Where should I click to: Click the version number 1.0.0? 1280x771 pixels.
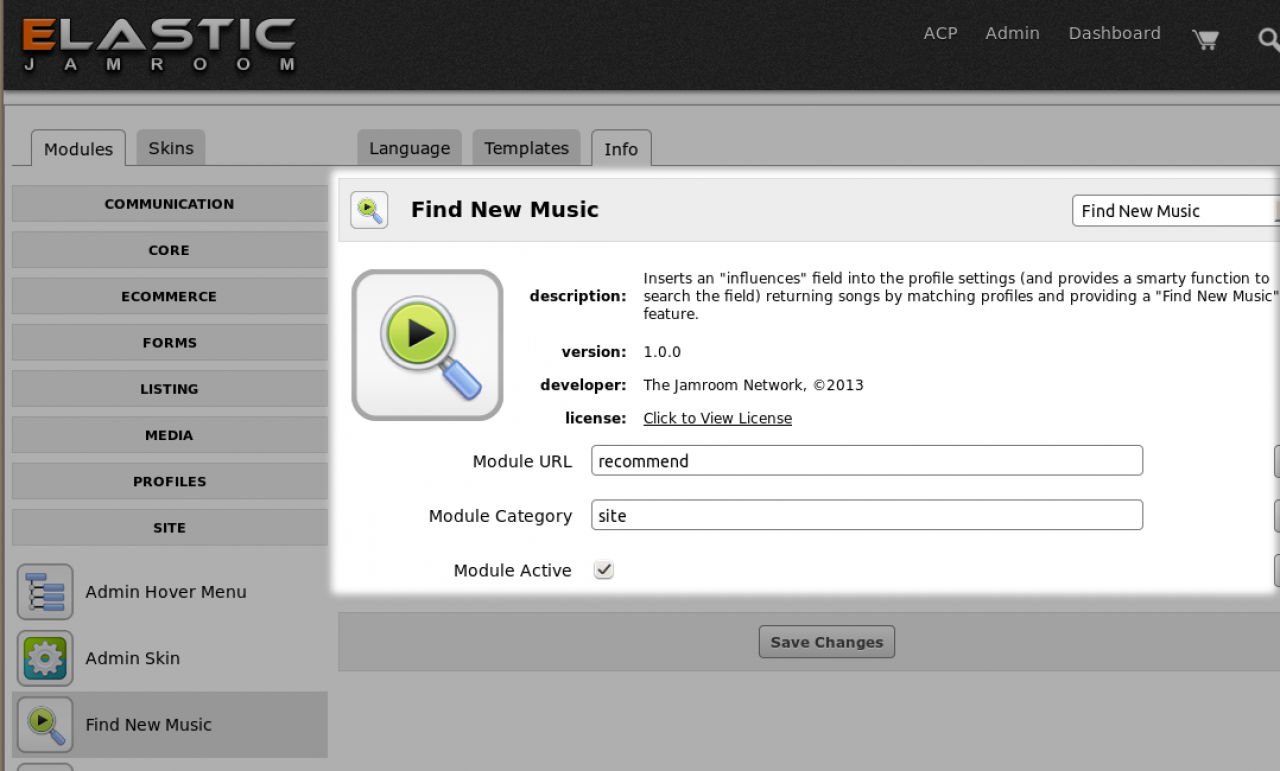[x=662, y=352]
